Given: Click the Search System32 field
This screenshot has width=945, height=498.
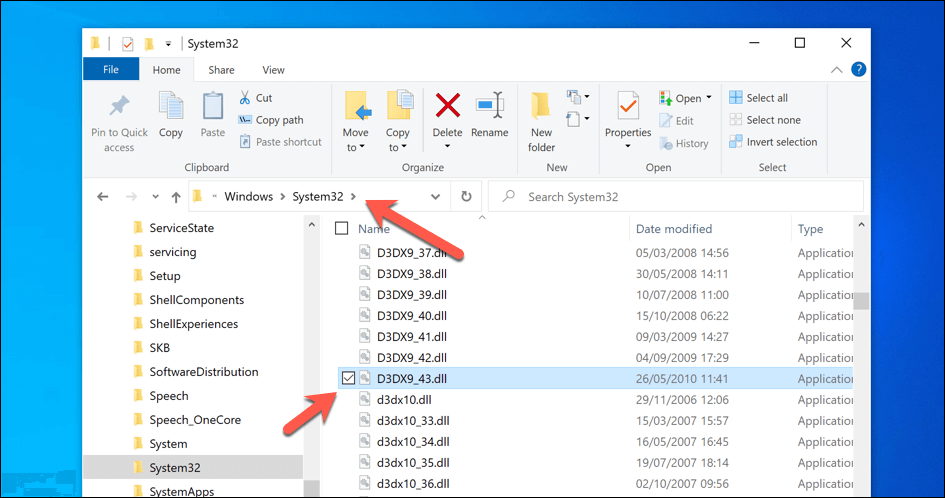Looking at the screenshot, I should [675, 197].
